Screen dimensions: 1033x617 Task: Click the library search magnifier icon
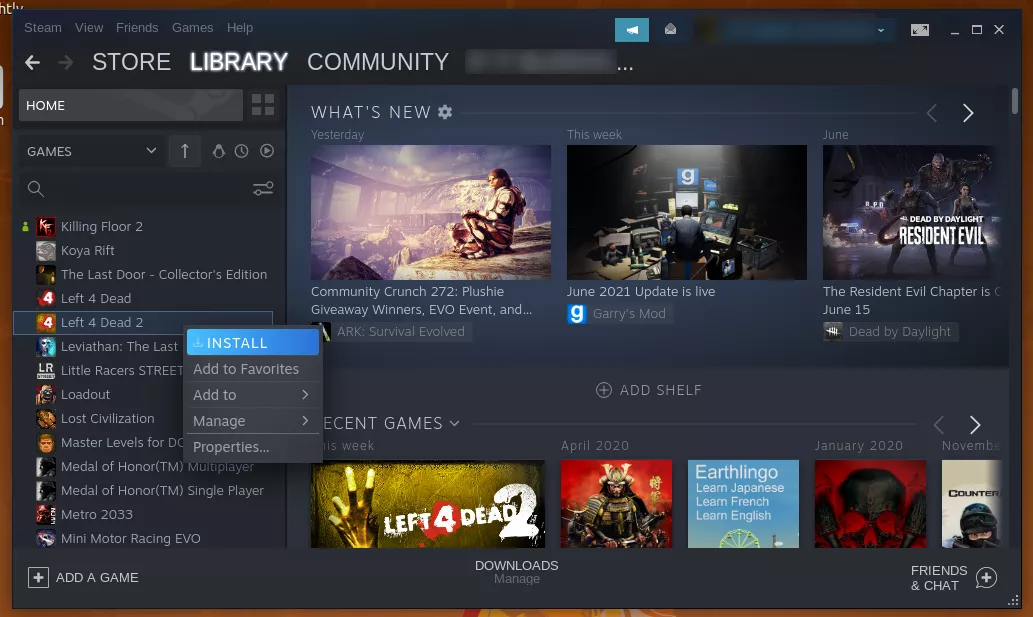pos(36,189)
